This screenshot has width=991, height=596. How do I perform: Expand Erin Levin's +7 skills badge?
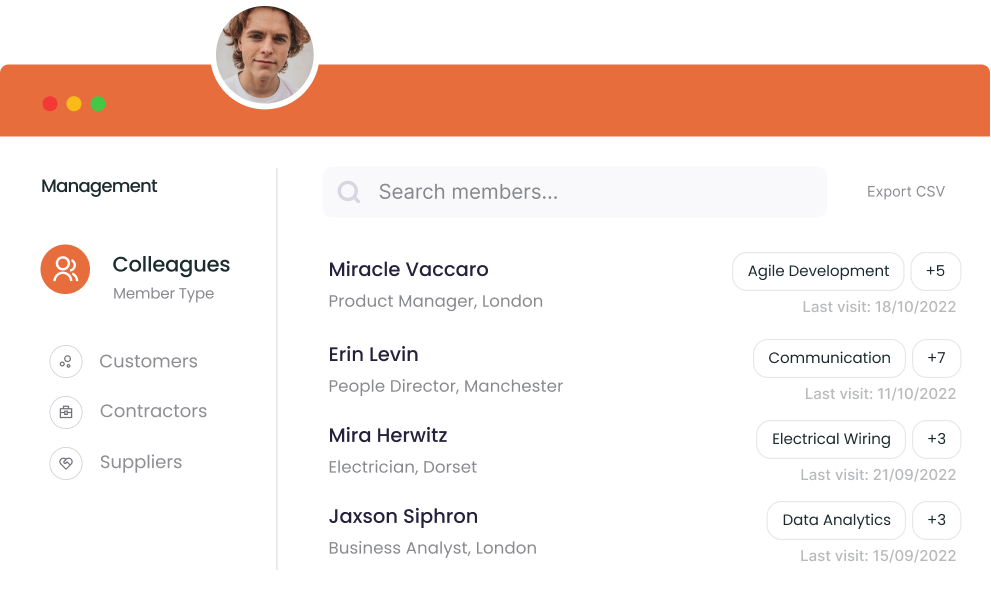coord(936,358)
